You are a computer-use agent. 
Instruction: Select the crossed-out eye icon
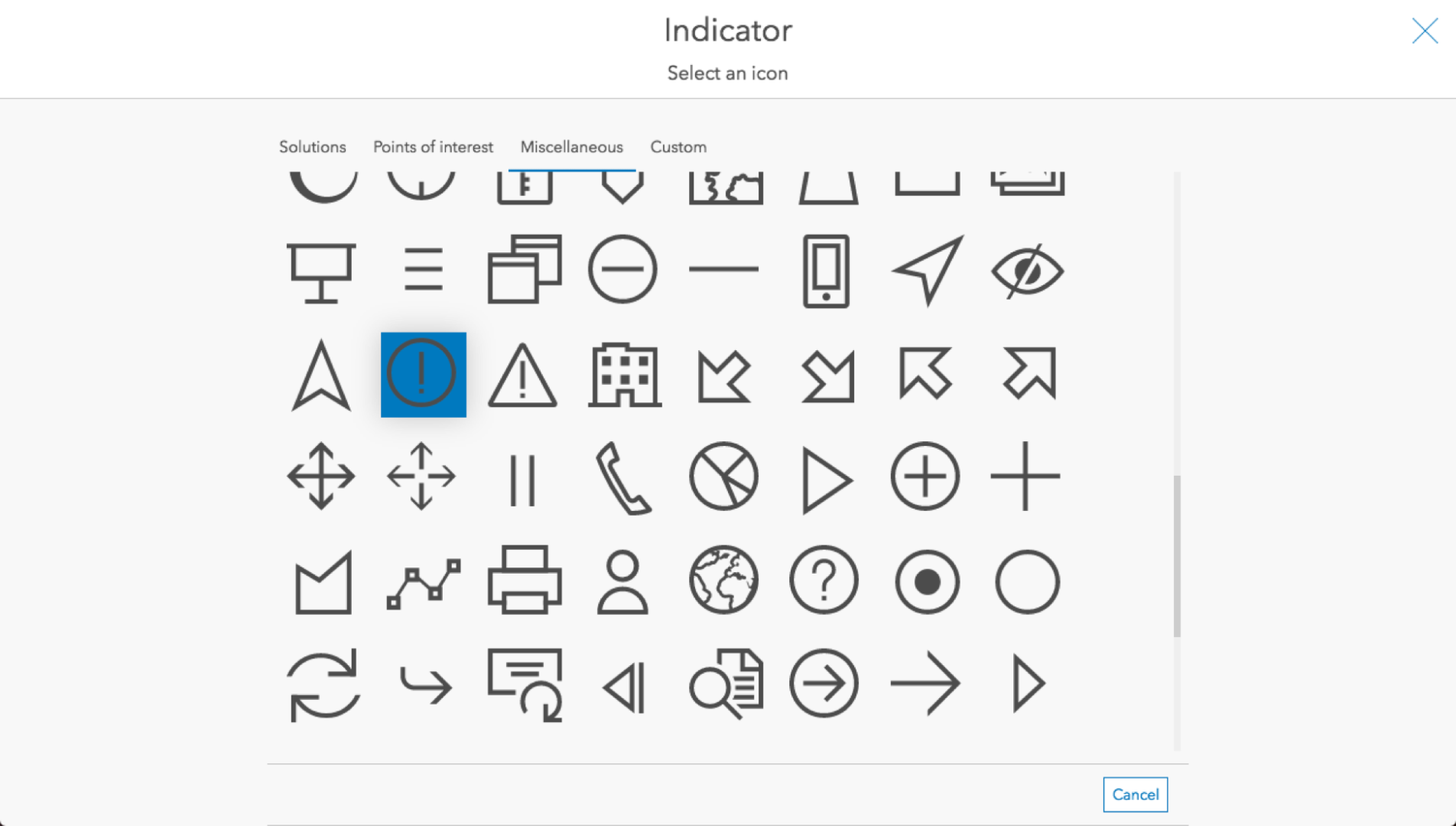(1027, 271)
